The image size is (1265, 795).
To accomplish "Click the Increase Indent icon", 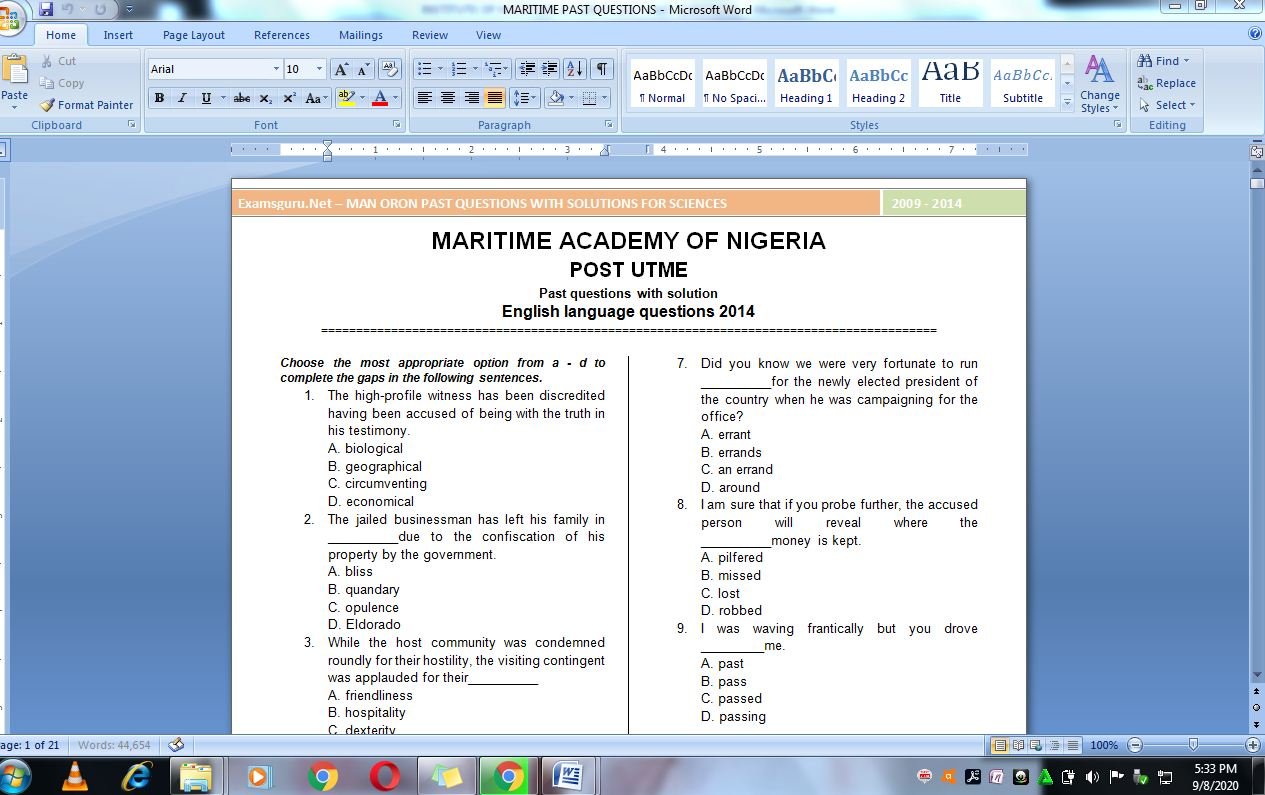I will (549, 69).
